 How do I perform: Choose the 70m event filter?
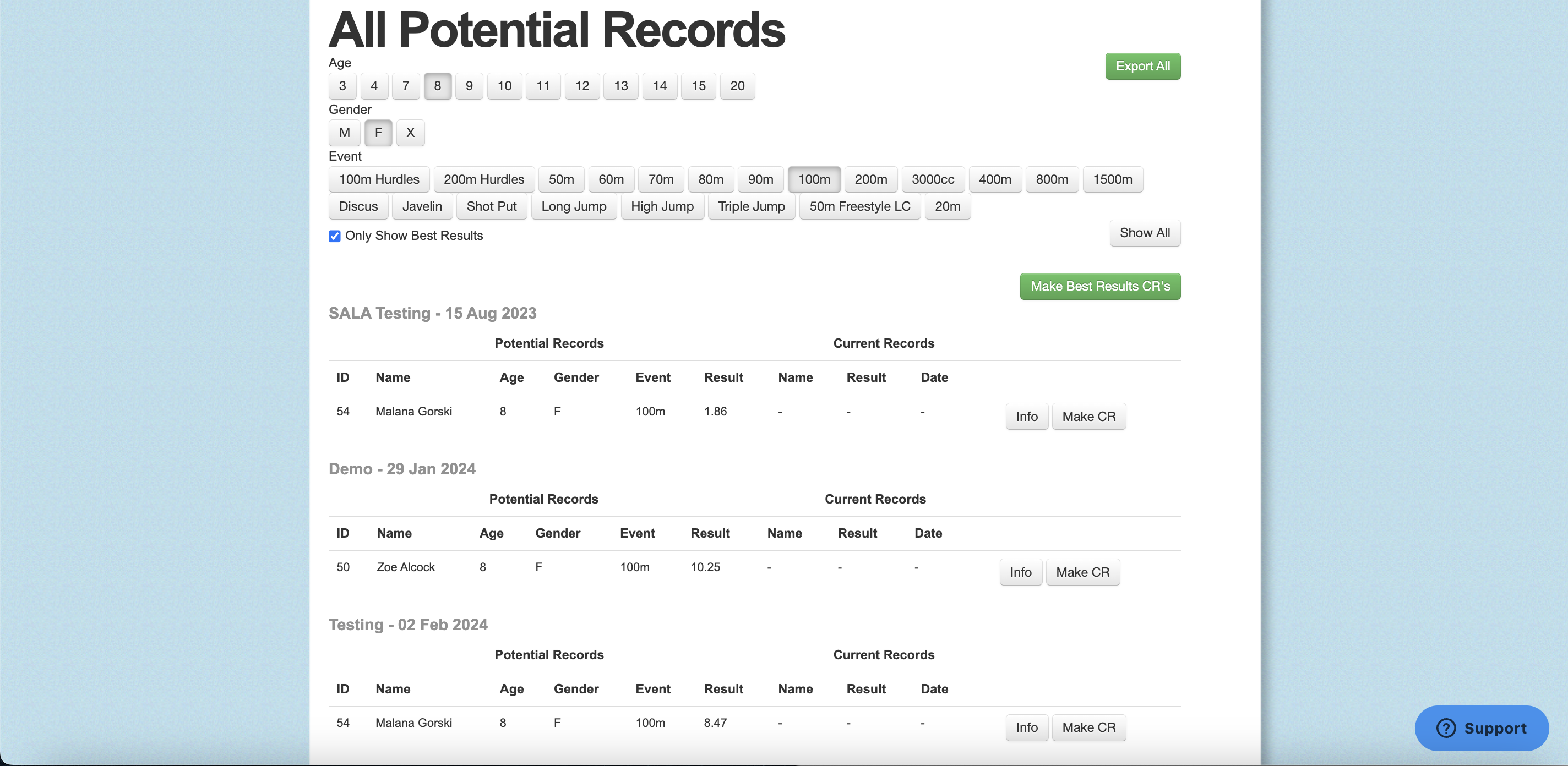[661, 179]
